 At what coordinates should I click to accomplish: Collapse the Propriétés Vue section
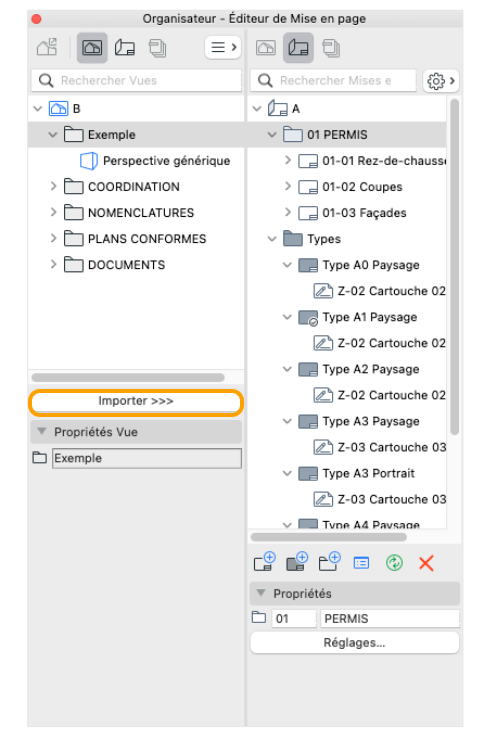click(42, 432)
